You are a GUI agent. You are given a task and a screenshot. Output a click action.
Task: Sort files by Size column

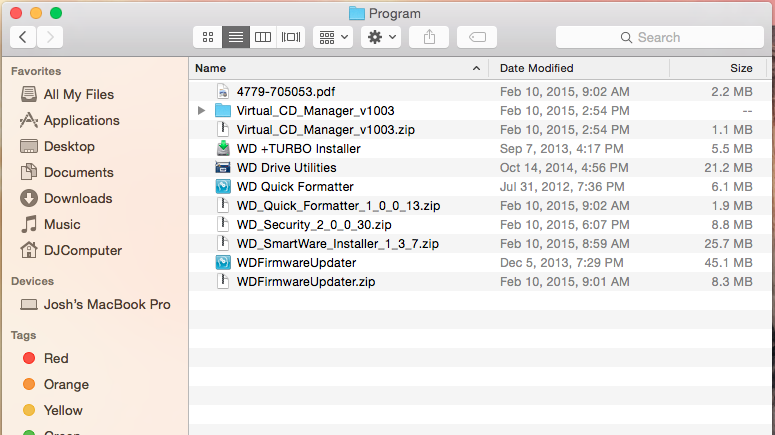coord(718,68)
